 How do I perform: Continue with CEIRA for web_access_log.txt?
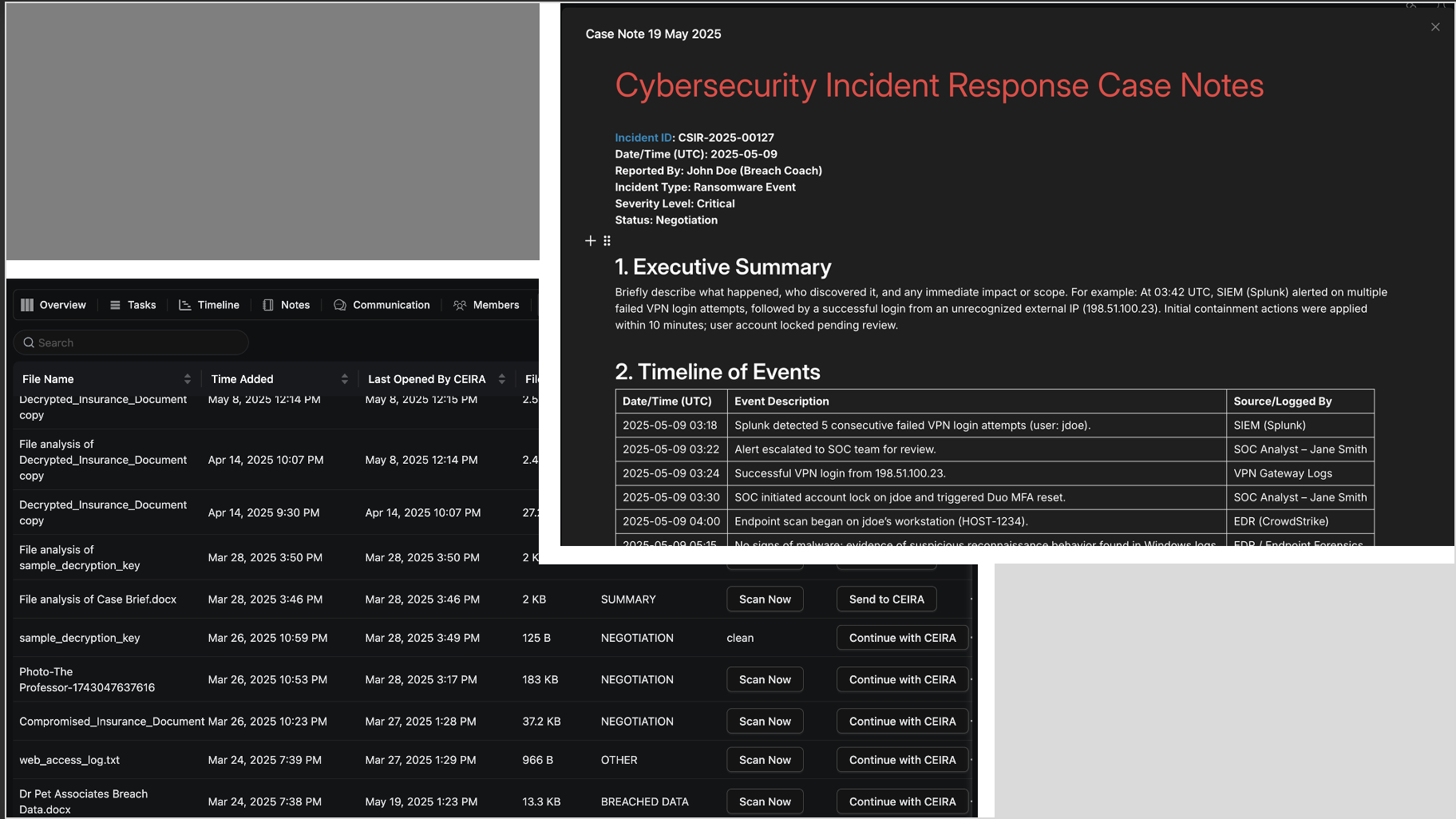tap(902, 760)
